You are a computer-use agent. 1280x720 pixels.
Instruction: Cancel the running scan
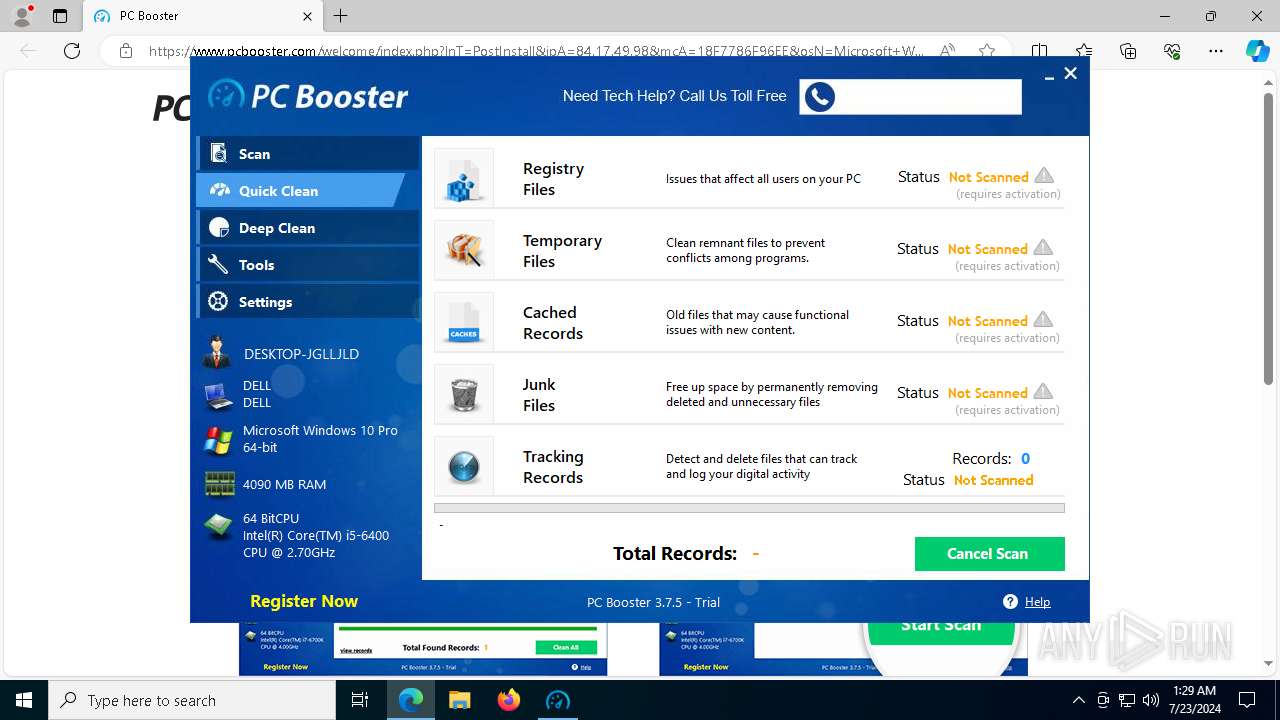coord(989,554)
